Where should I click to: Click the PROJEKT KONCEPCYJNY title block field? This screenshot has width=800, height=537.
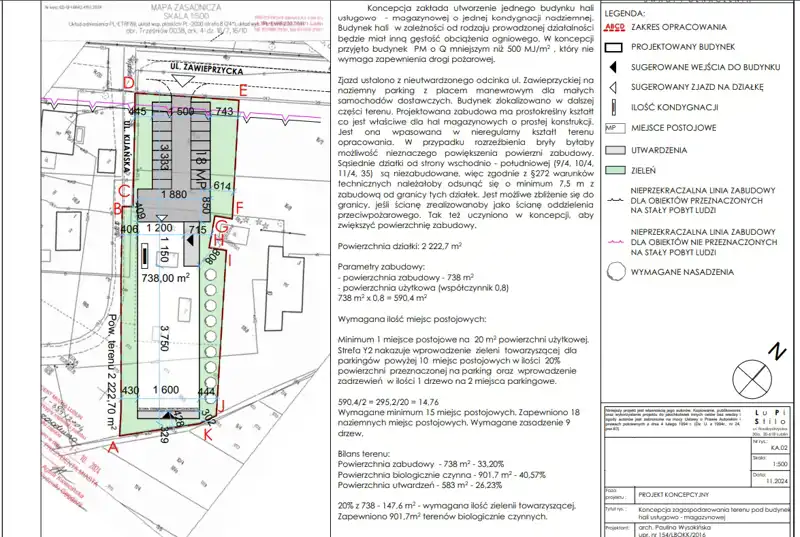672,495
